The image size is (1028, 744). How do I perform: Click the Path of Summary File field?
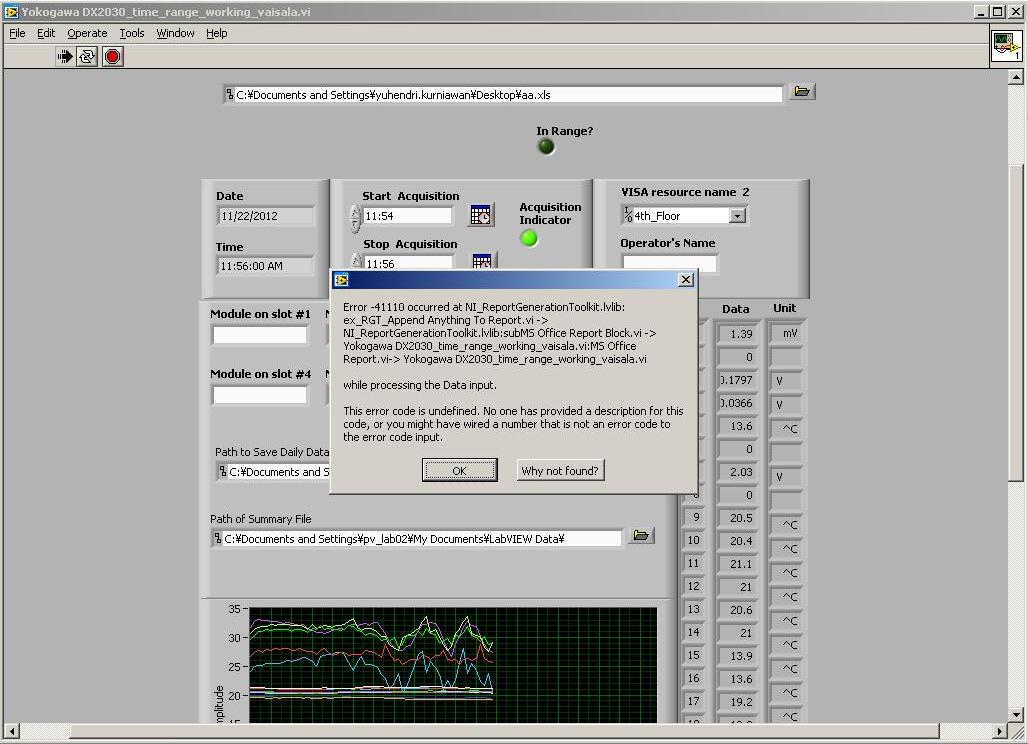coord(416,539)
